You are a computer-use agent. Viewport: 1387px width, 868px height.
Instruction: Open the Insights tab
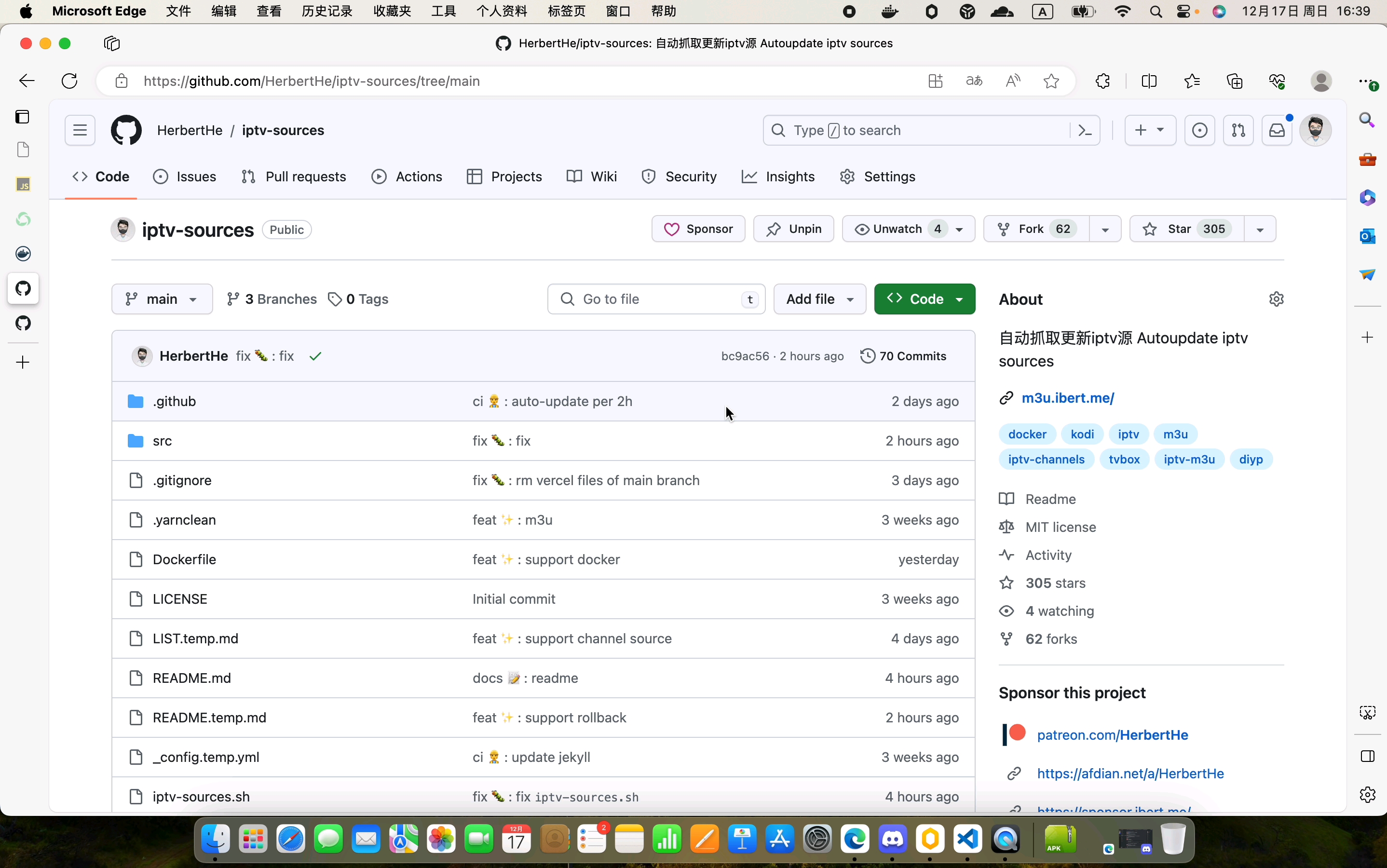778,177
